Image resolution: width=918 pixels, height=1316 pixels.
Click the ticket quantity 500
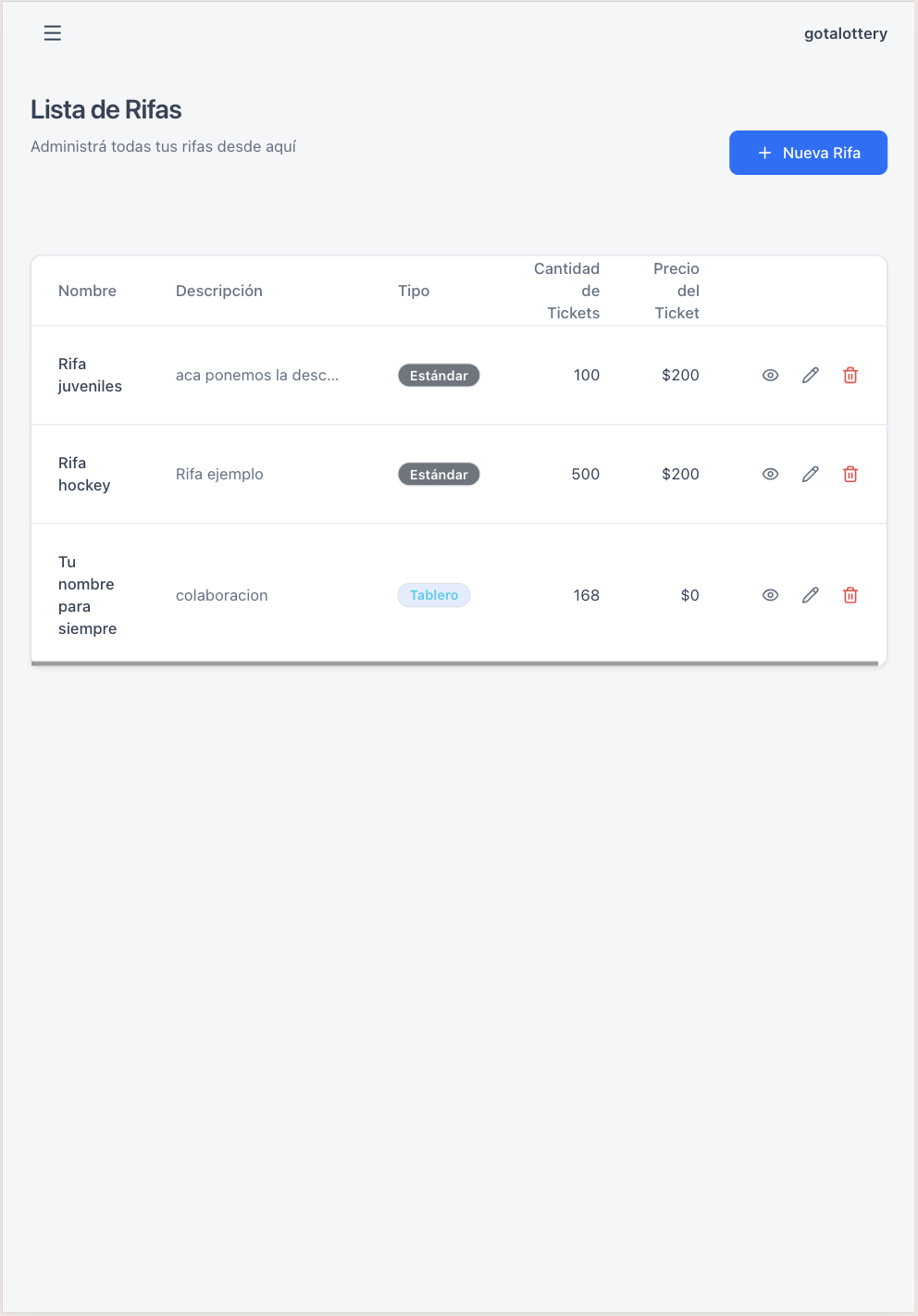[x=586, y=474]
